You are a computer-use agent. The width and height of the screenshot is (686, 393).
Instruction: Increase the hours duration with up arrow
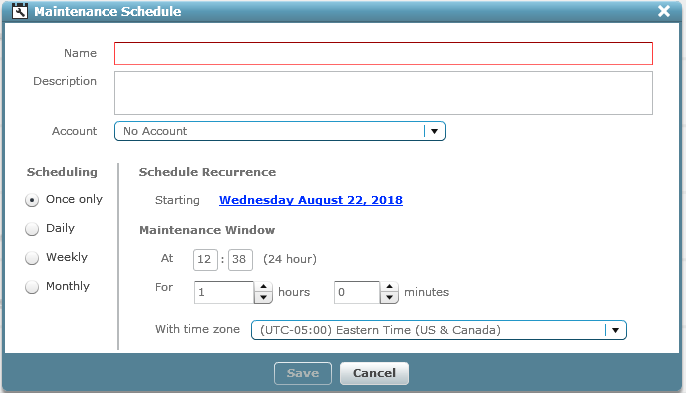point(263,287)
